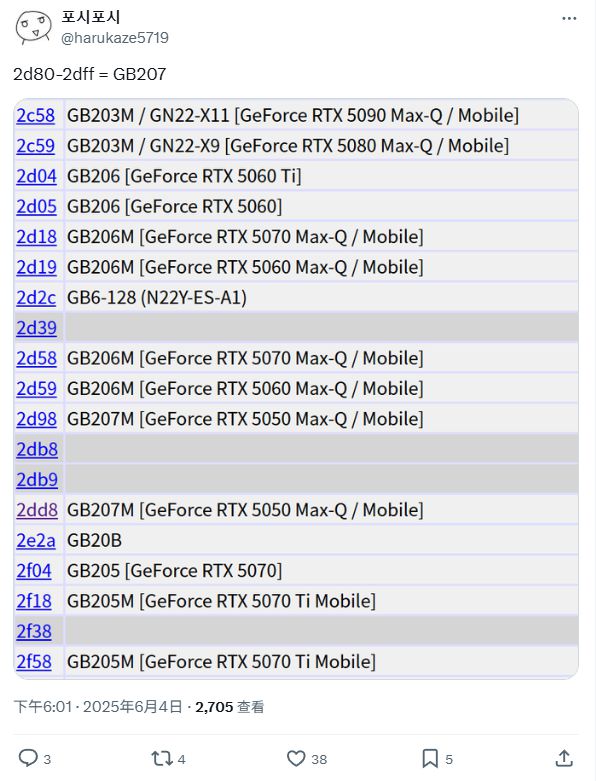Click the bookmark count 5

(x=449, y=760)
